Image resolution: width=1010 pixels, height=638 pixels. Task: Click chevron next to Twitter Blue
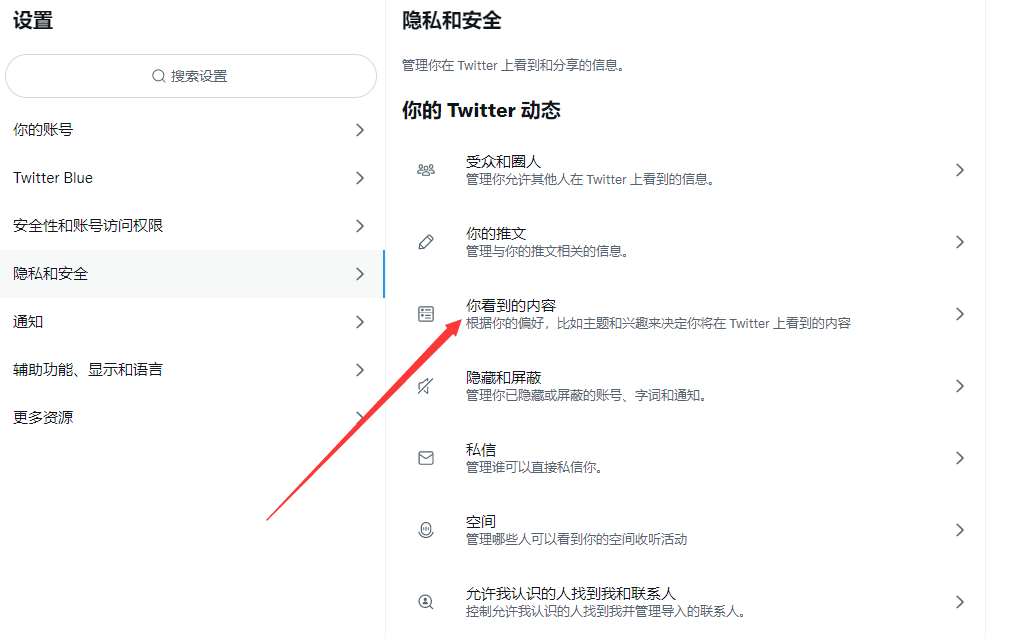coord(360,178)
